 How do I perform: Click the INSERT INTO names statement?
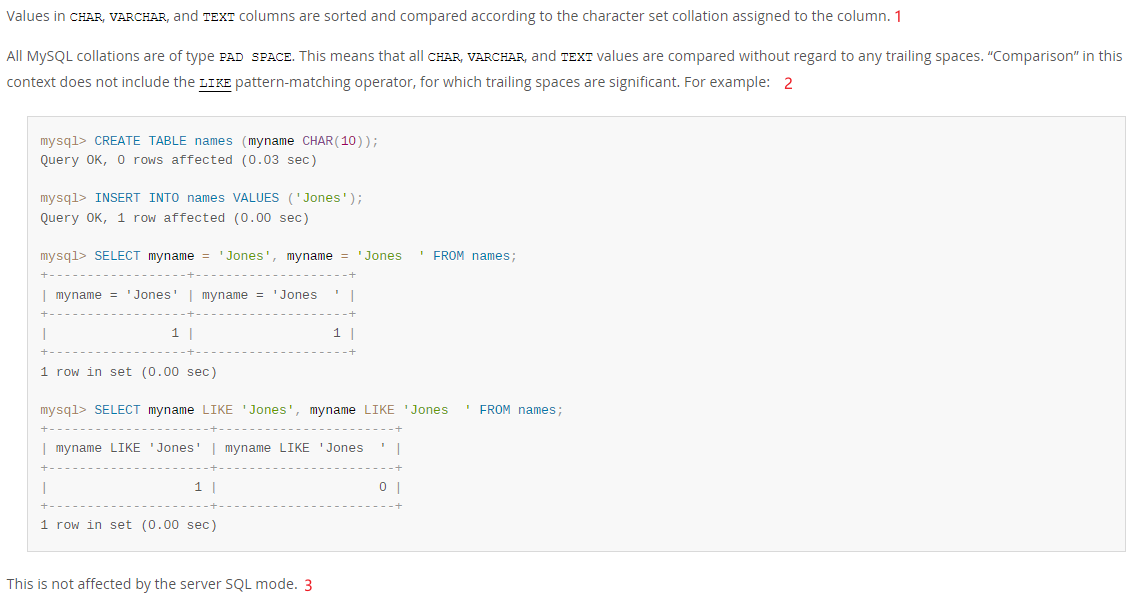pyautogui.click(x=228, y=198)
